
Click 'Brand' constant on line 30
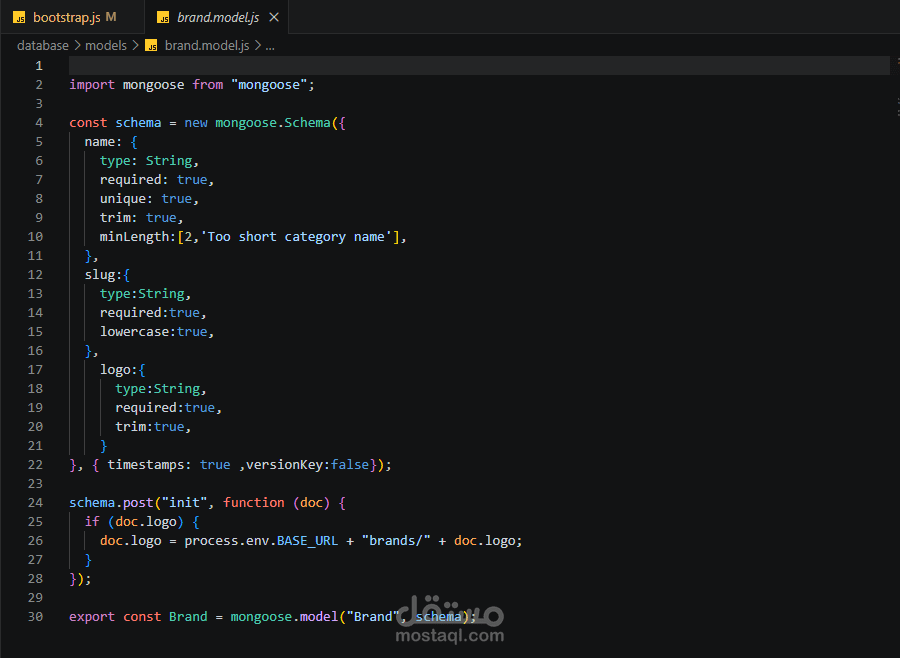pyautogui.click(x=188, y=616)
